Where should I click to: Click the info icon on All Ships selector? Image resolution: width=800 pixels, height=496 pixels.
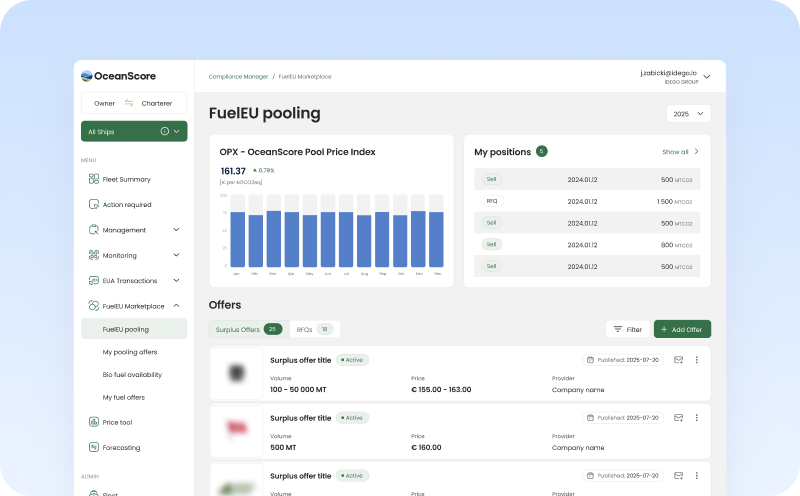pyautogui.click(x=164, y=131)
